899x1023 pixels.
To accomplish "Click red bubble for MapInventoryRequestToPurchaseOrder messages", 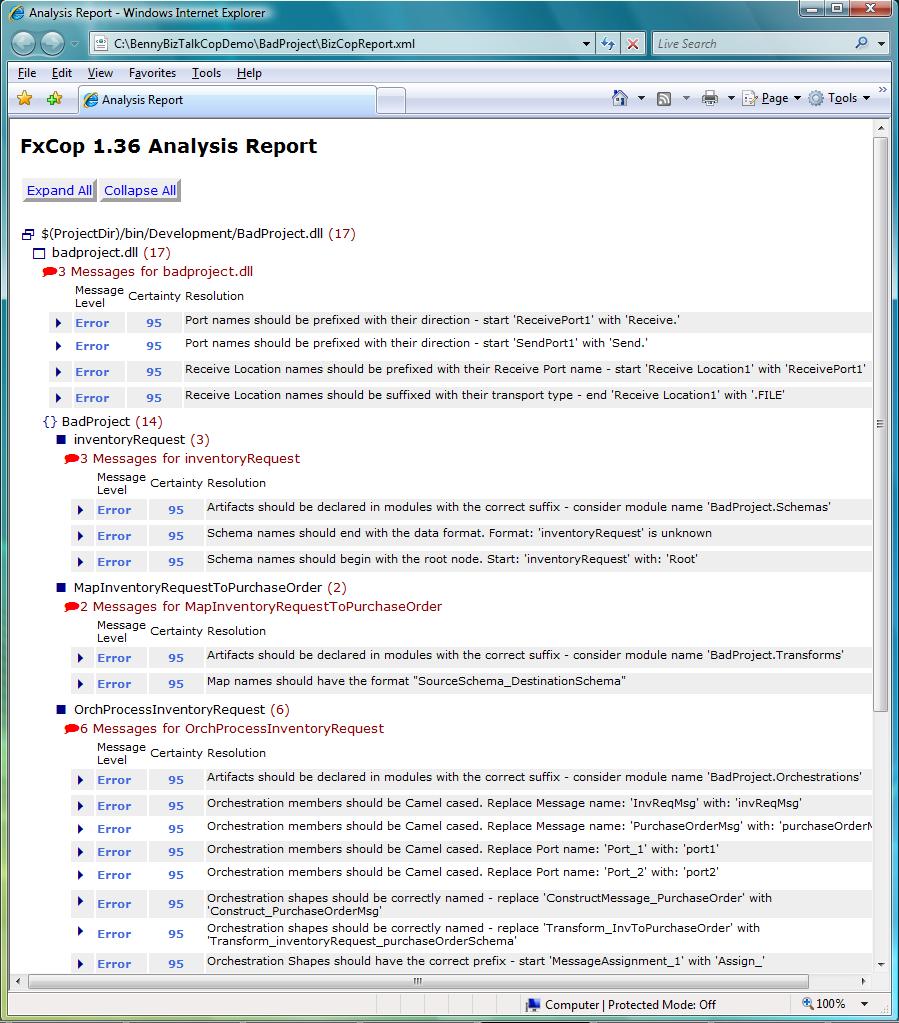I will pyautogui.click(x=71, y=607).
